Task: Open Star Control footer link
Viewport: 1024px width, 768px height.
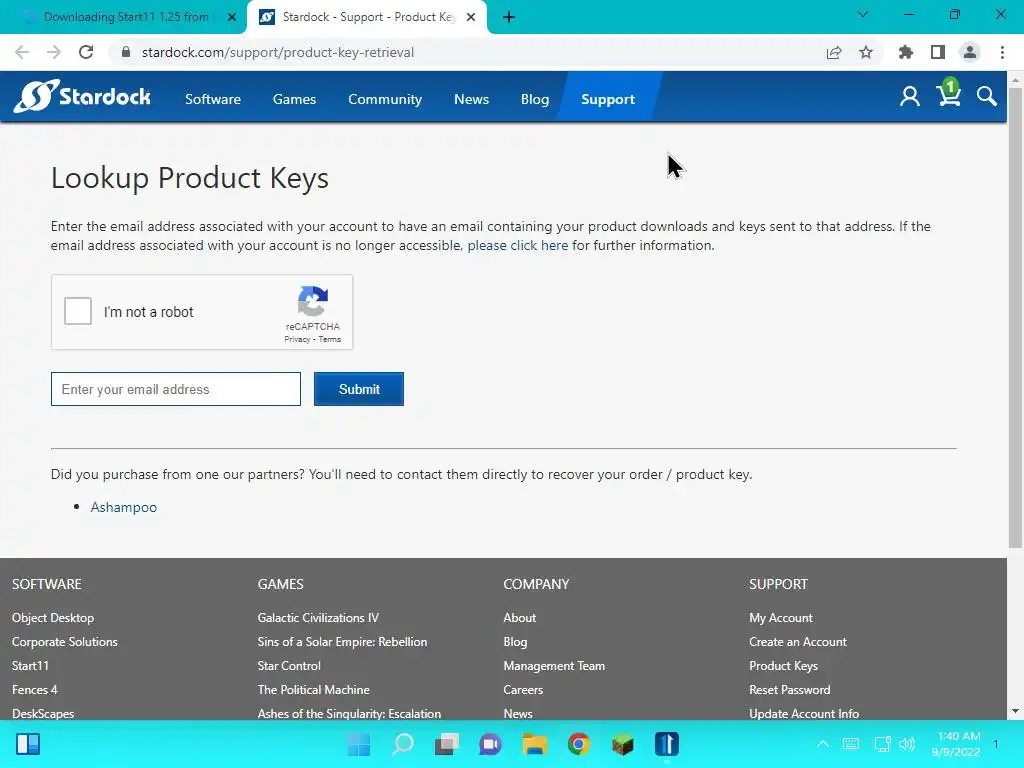Action: [289, 666]
